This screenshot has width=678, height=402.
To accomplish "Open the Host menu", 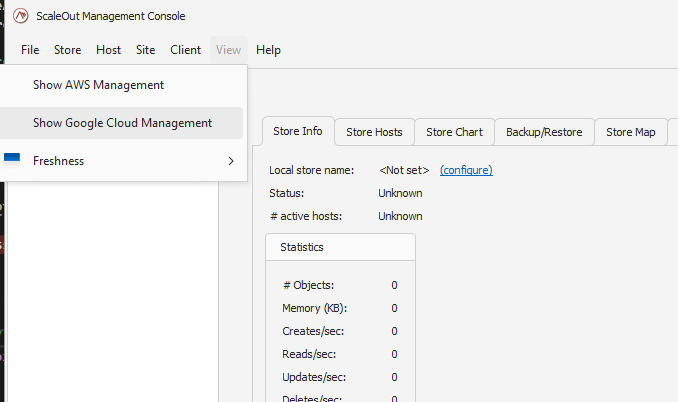I will (109, 50).
